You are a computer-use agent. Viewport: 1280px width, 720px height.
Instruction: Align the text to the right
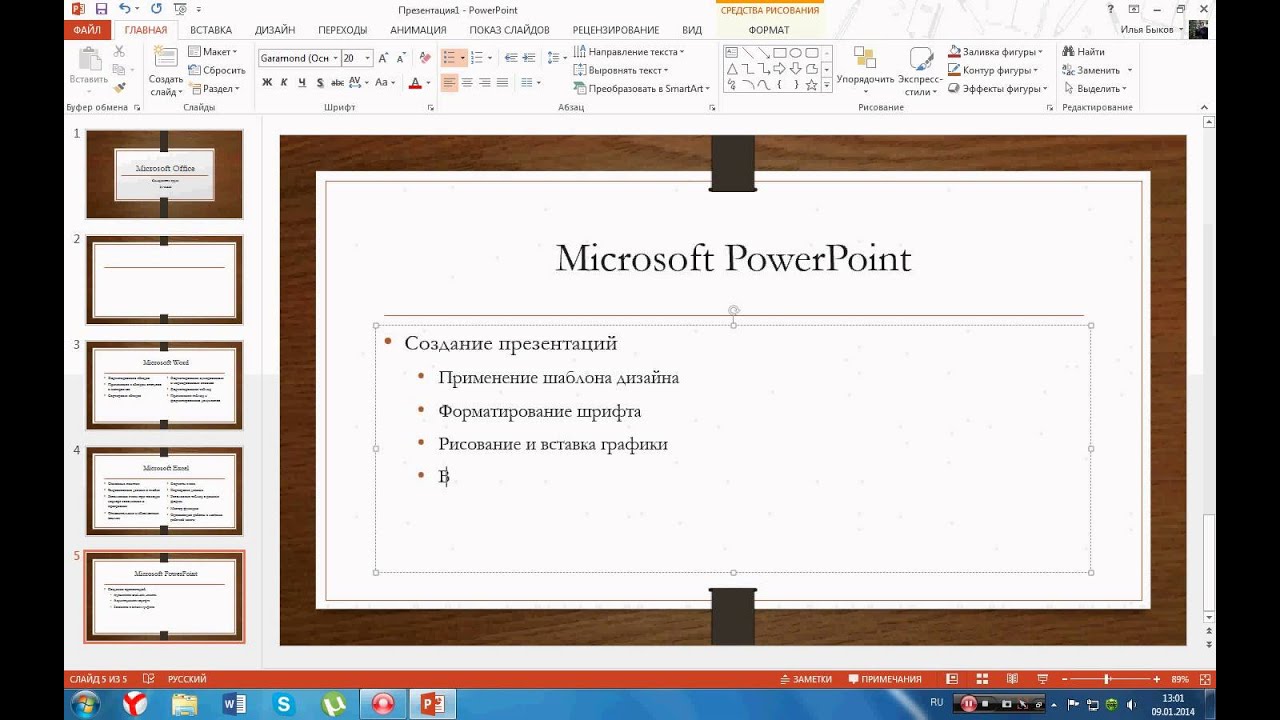[485, 82]
